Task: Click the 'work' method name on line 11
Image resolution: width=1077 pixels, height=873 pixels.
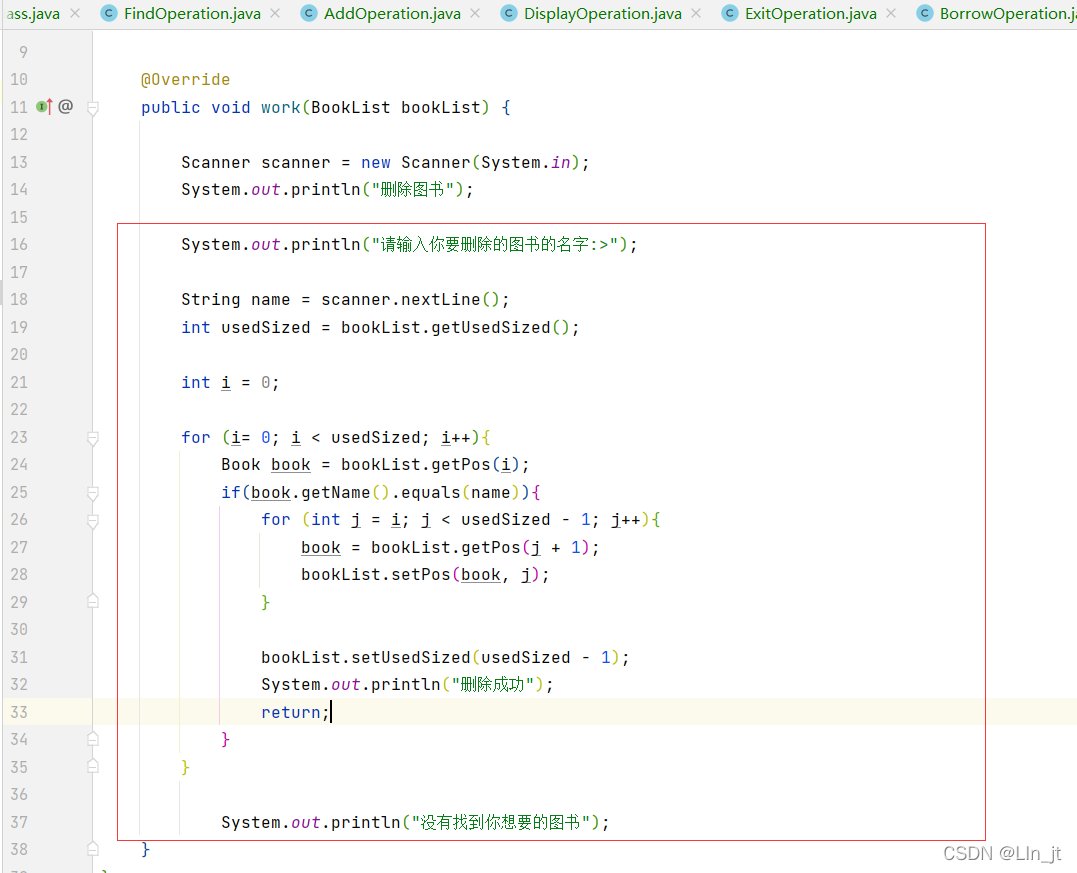Action: click(x=280, y=108)
